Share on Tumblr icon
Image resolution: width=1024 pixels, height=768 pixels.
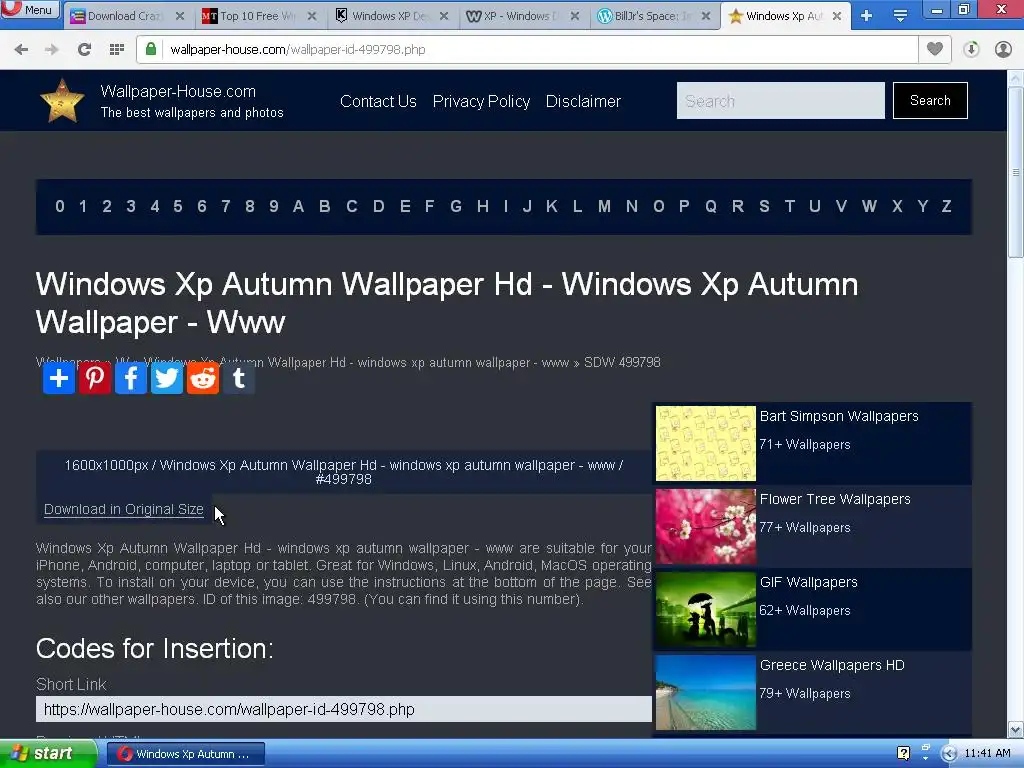[x=239, y=378]
